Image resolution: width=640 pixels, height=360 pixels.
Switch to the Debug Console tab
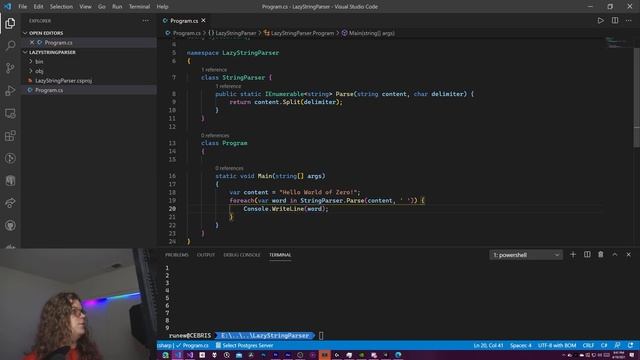point(242,255)
